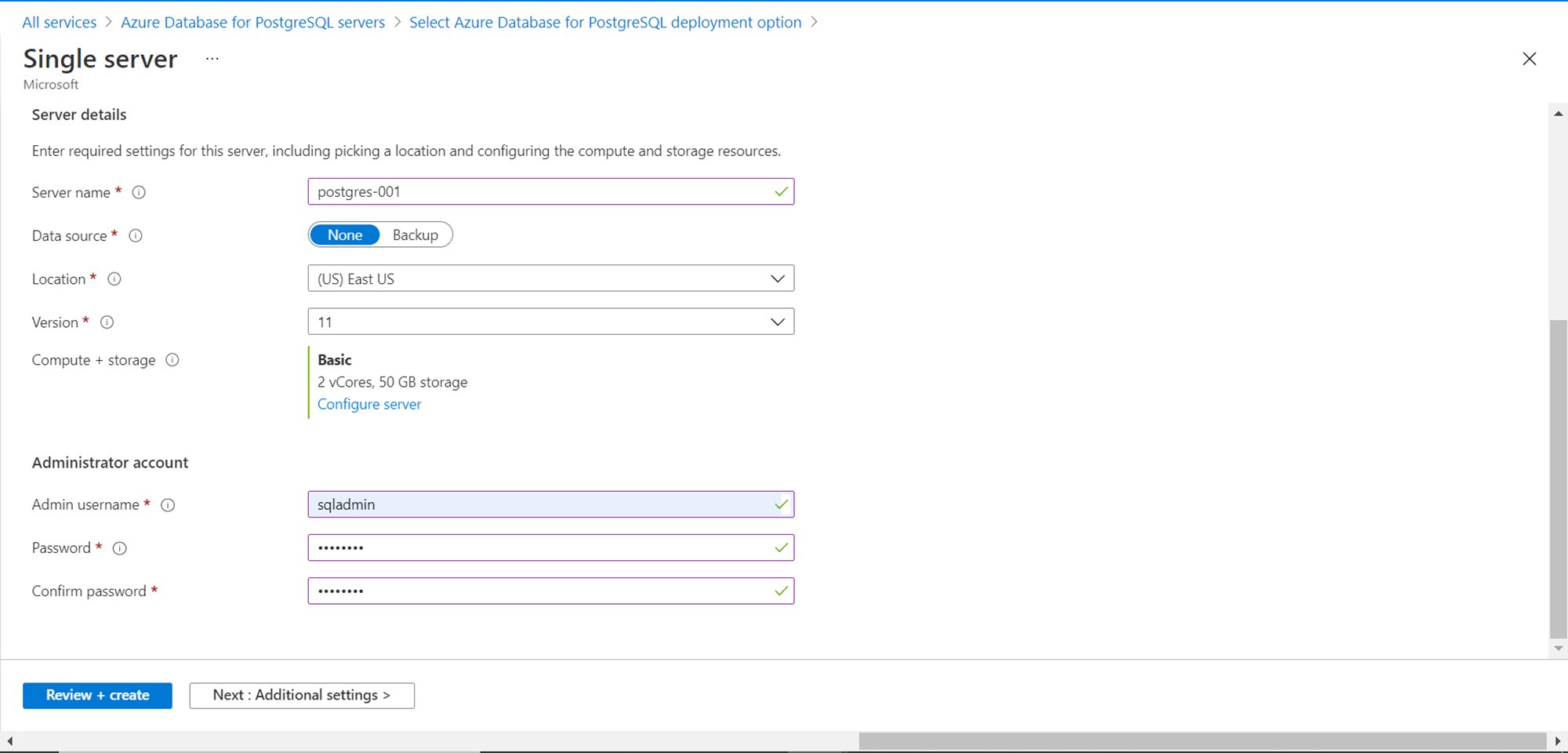Focus the Server name input field
Image resolution: width=1568 pixels, height=753 pixels.
541,191
